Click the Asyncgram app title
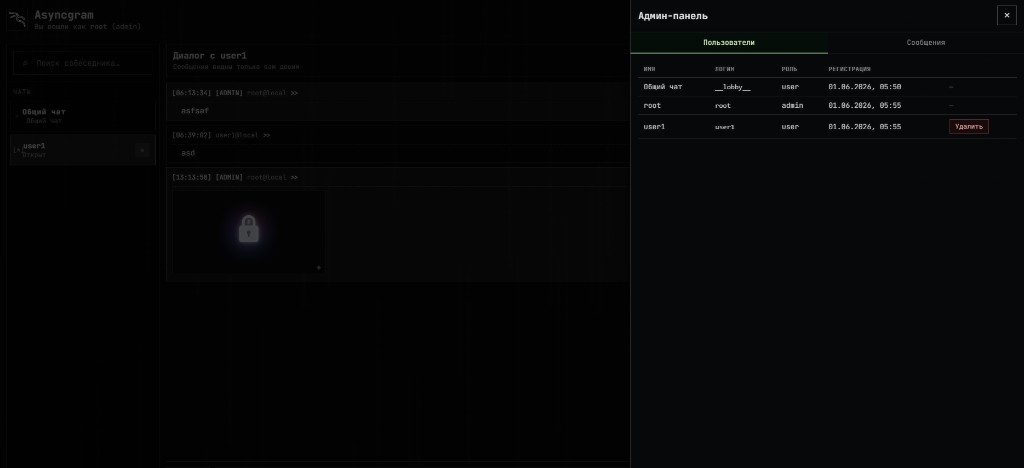1024x468 pixels. [x=63, y=14]
